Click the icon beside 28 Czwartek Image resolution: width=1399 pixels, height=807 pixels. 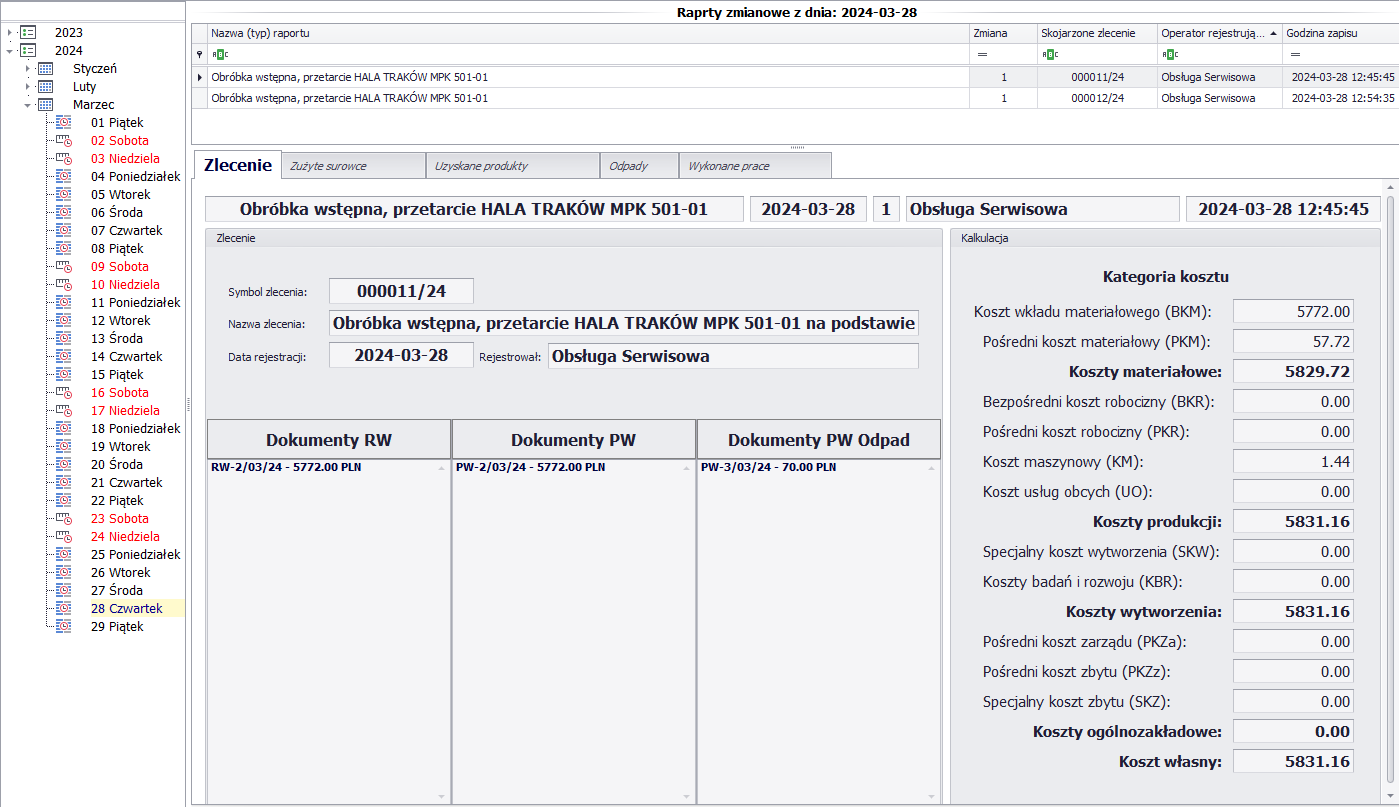(x=64, y=609)
